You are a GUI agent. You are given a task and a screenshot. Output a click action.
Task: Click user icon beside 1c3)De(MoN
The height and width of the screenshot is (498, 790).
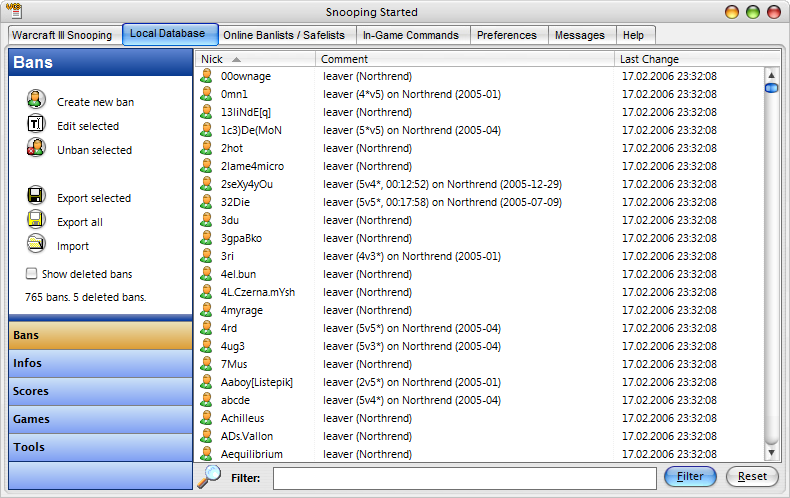pos(206,130)
